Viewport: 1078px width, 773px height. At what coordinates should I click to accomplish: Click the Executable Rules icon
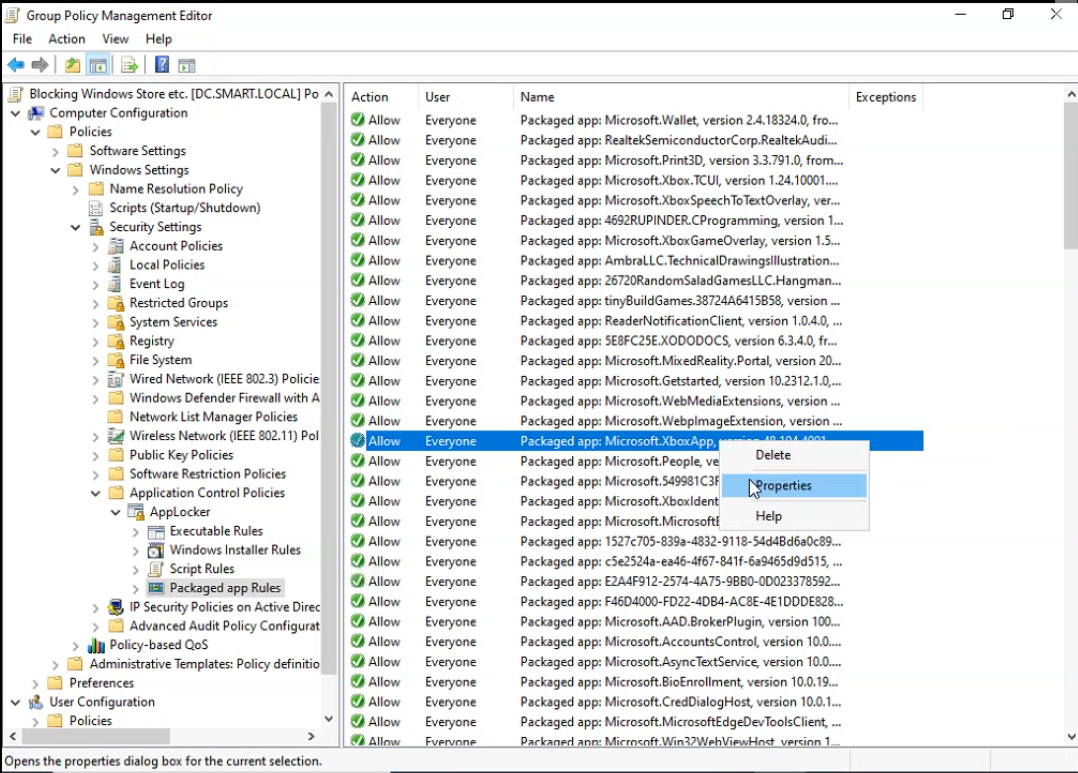tap(156, 531)
